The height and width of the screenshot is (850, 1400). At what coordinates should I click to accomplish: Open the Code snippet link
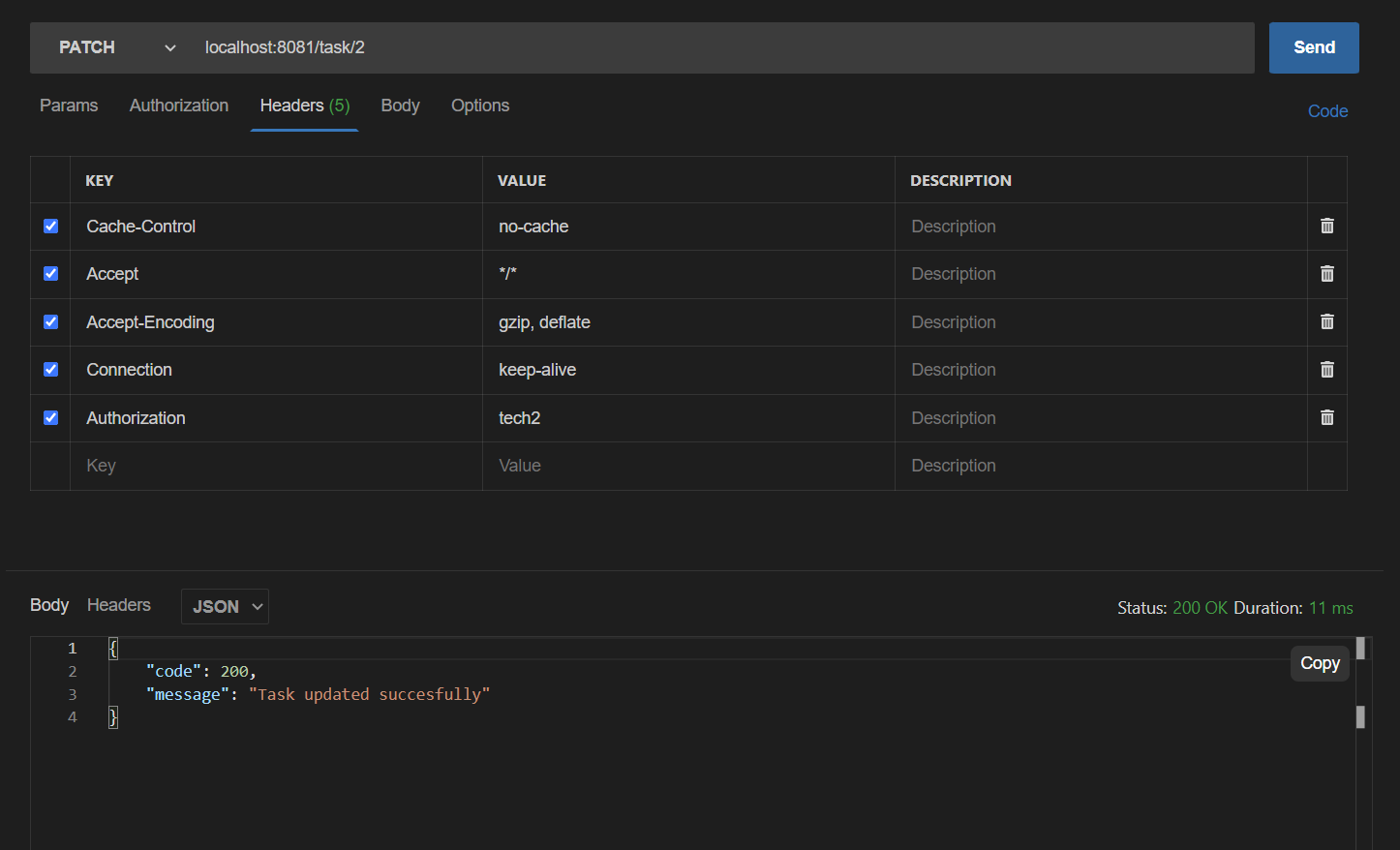point(1327,111)
